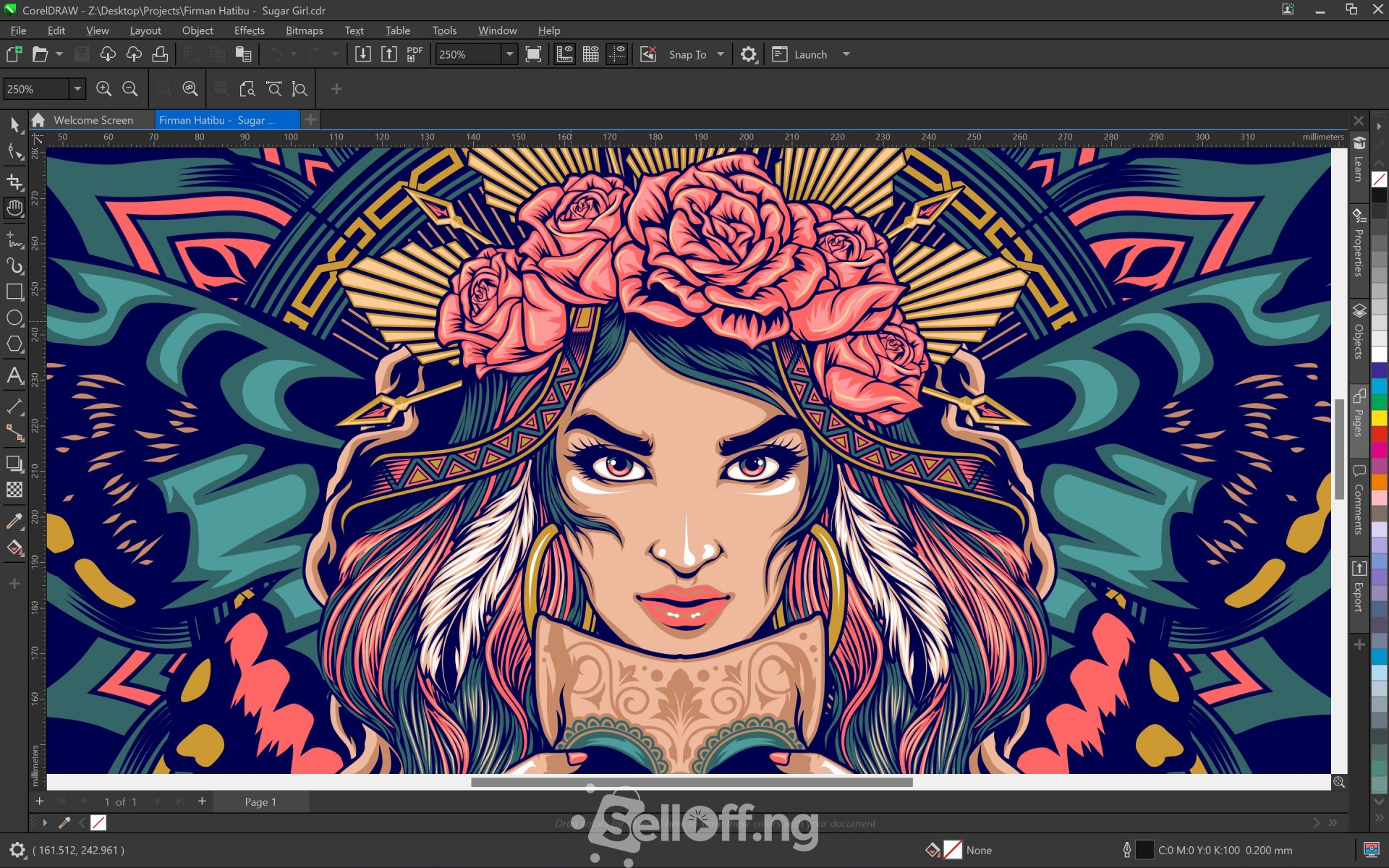The height and width of the screenshot is (868, 1389).
Task: Select the Polygon tool
Action: [14, 344]
